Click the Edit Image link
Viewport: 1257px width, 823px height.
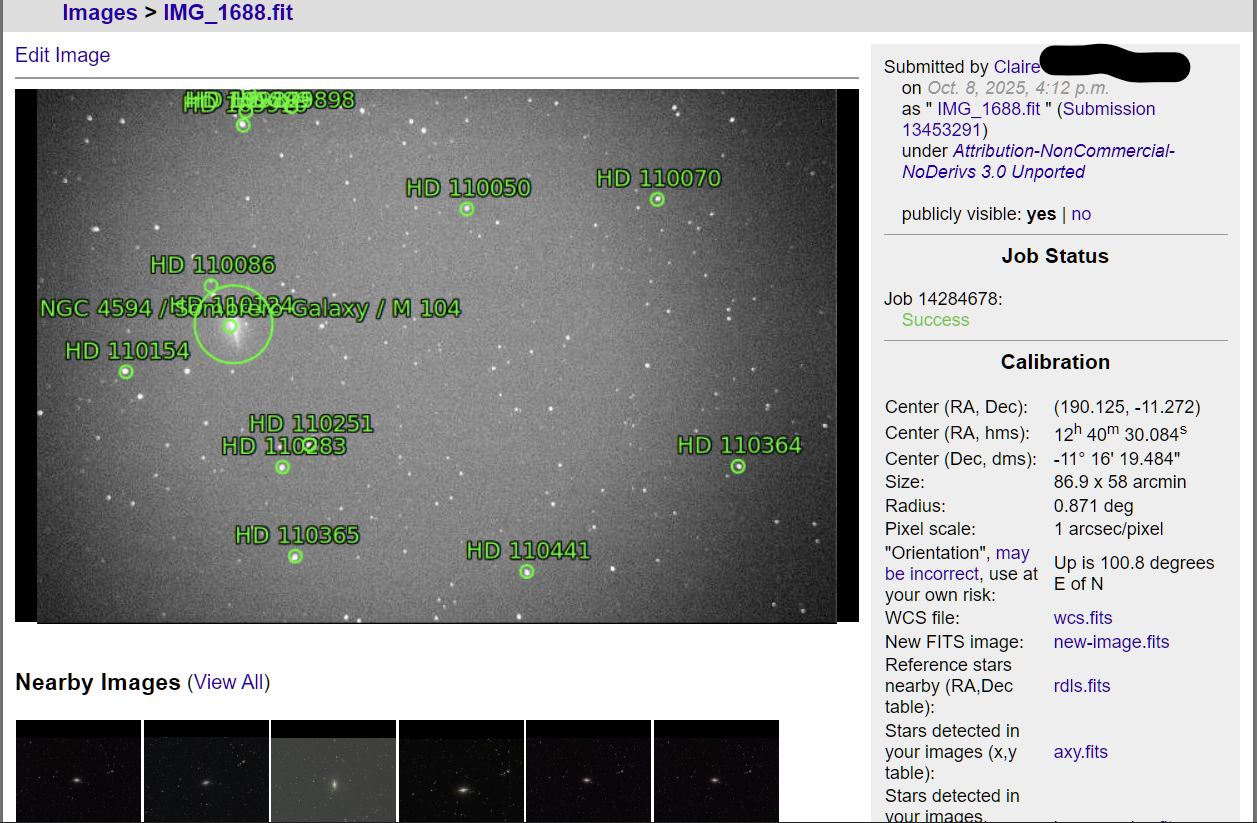pyautogui.click(x=62, y=55)
